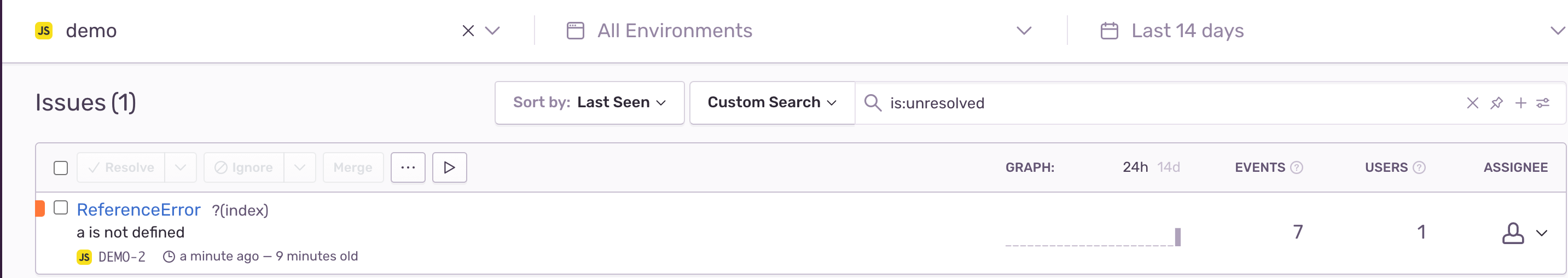
Task: Add the search with the plus icon
Action: (1520, 103)
